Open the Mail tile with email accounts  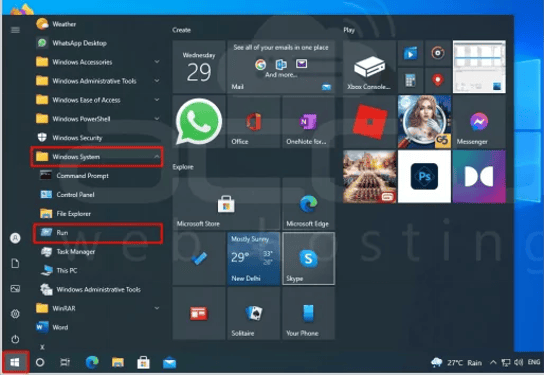pos(281,67)
